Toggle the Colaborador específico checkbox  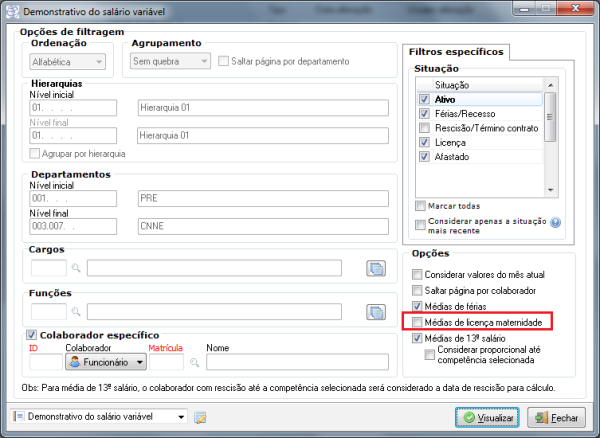(x=32, y=335)
